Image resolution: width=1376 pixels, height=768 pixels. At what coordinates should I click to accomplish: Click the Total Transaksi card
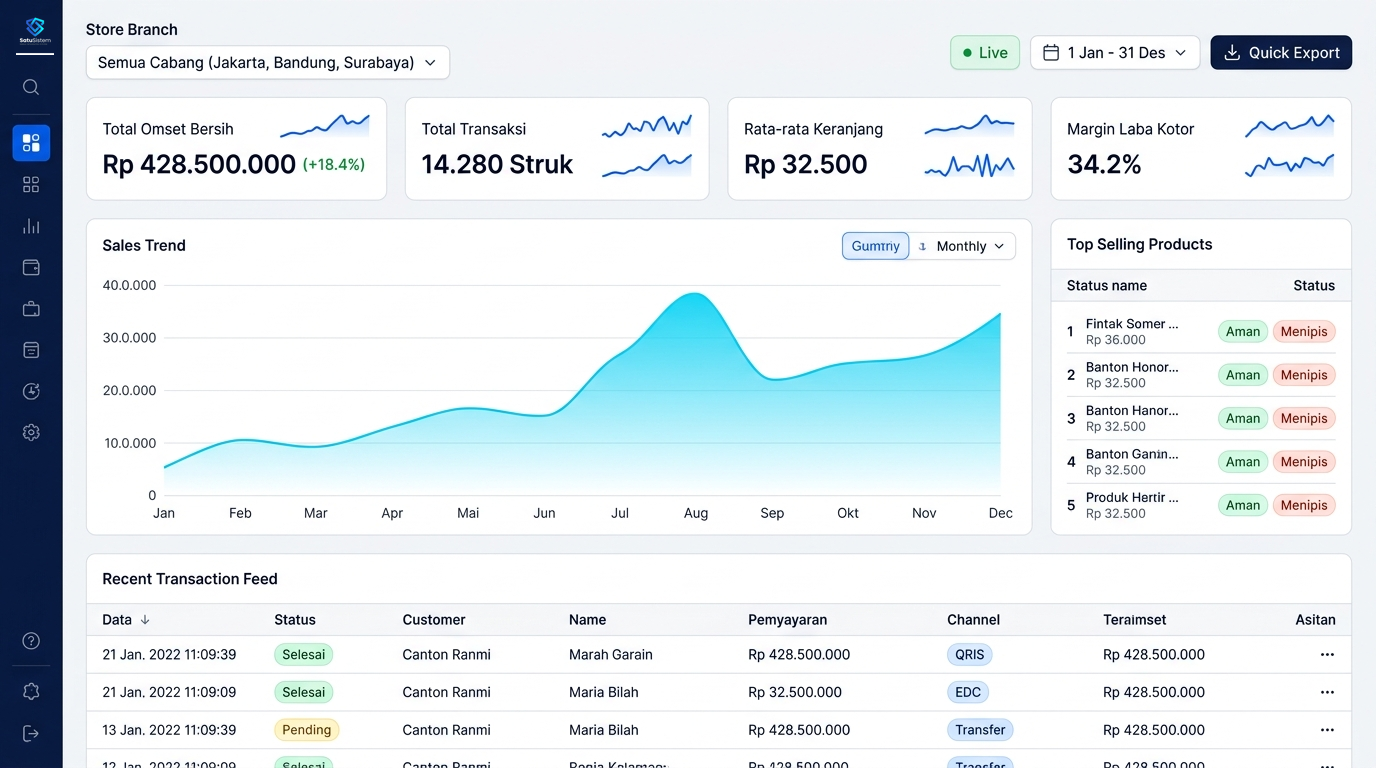click(x=557, y=149)
